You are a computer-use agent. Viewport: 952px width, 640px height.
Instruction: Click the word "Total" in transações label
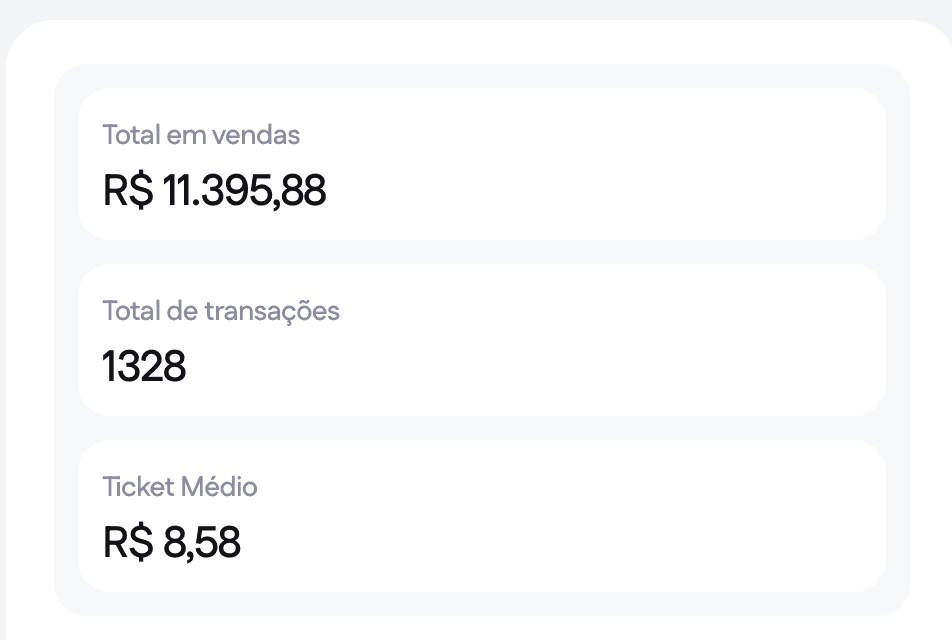127,311
